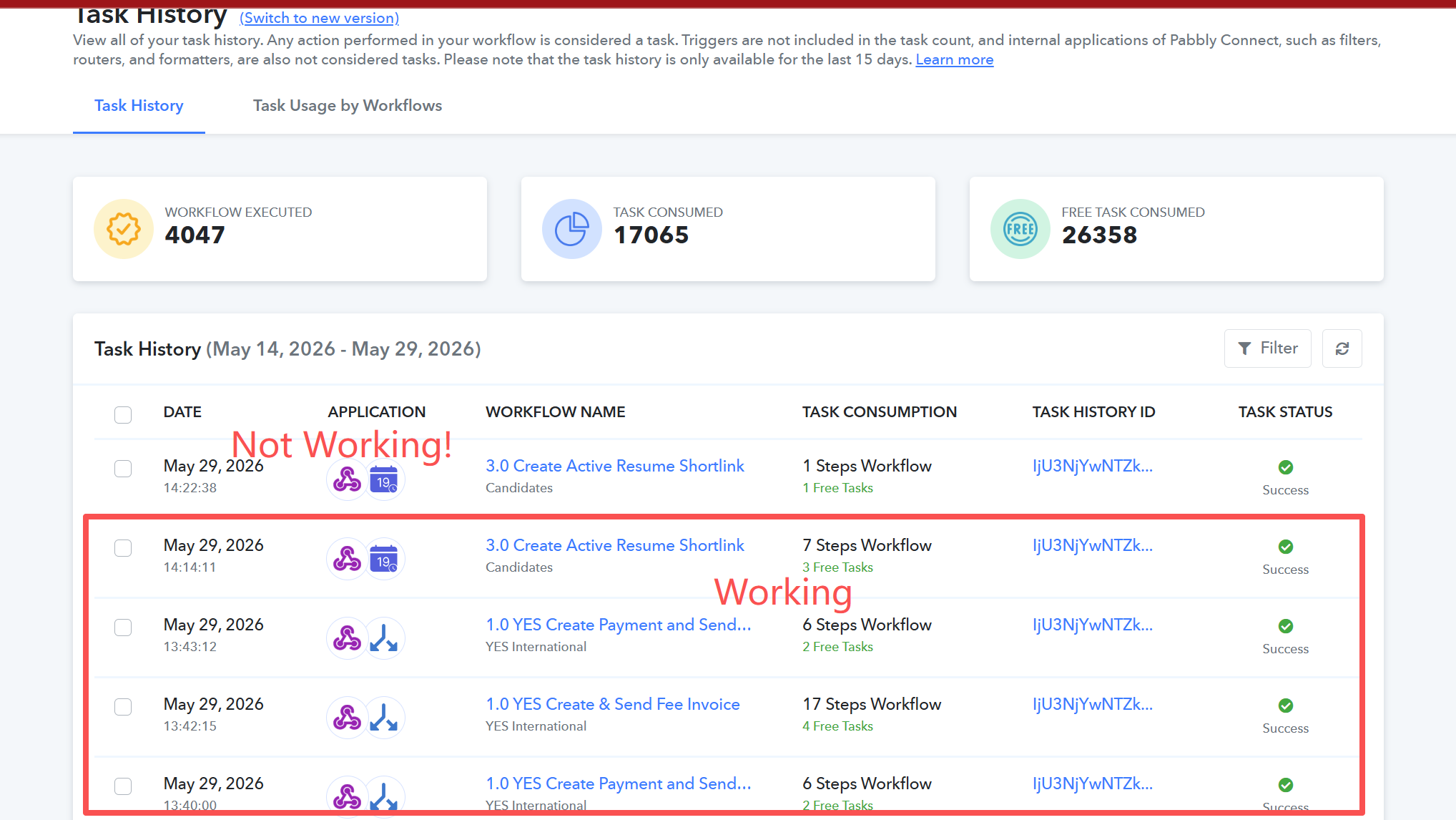Click the 1 Free Tasks label
This screenshot has height=820, width=1456.
(837, 488)
